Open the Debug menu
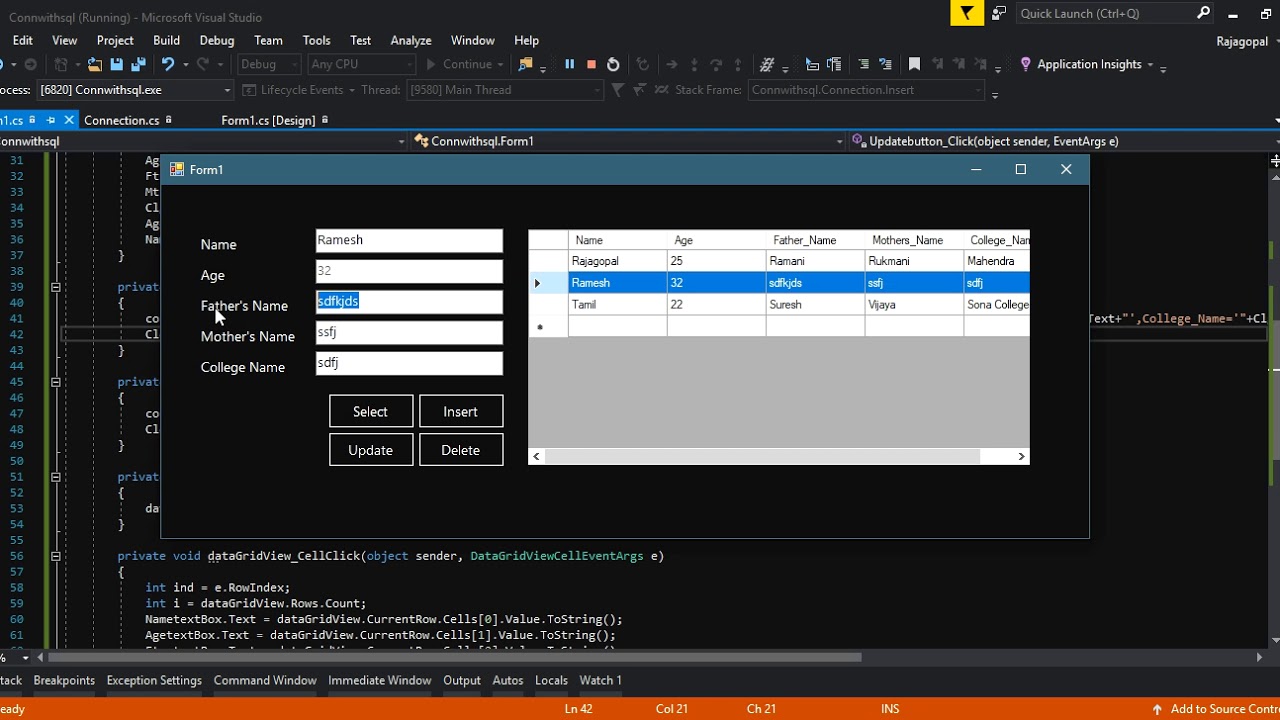The image size is (1280, 720). pyautogui.click(x=217, y=40)
